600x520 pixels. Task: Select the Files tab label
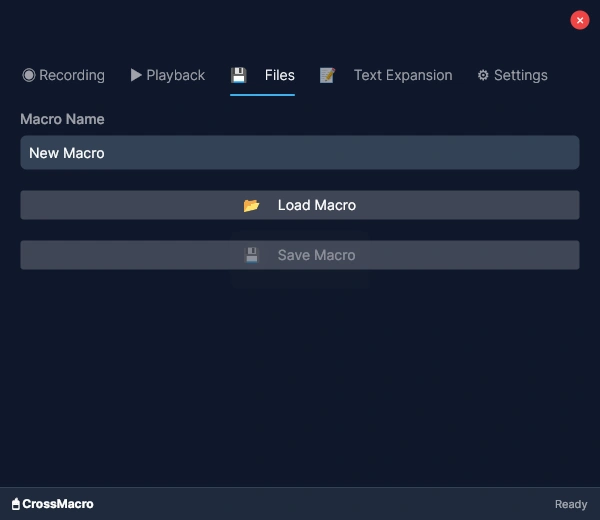coord(280,75)
